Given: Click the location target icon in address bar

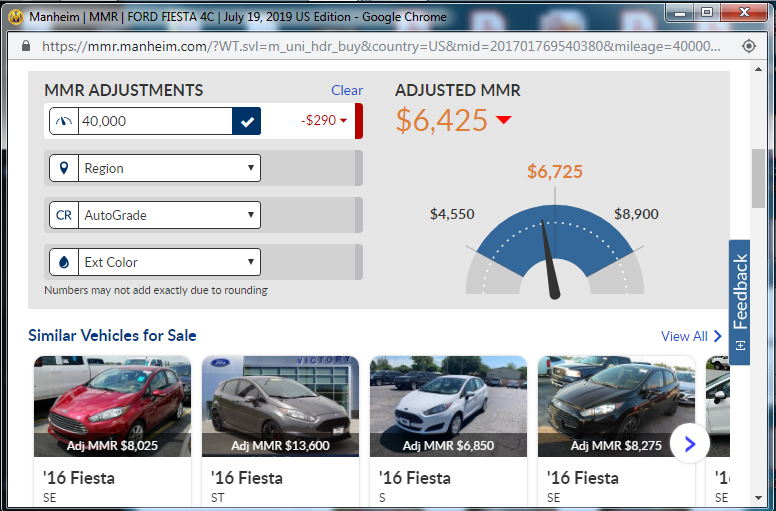Looking at the screenshot, I should tap(749, 46).
